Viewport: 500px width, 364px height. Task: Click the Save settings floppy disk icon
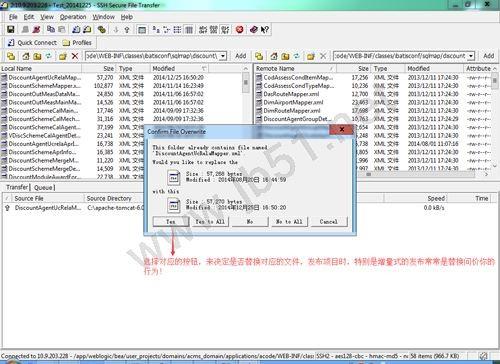pyautogui.click(x=10, y=29)
